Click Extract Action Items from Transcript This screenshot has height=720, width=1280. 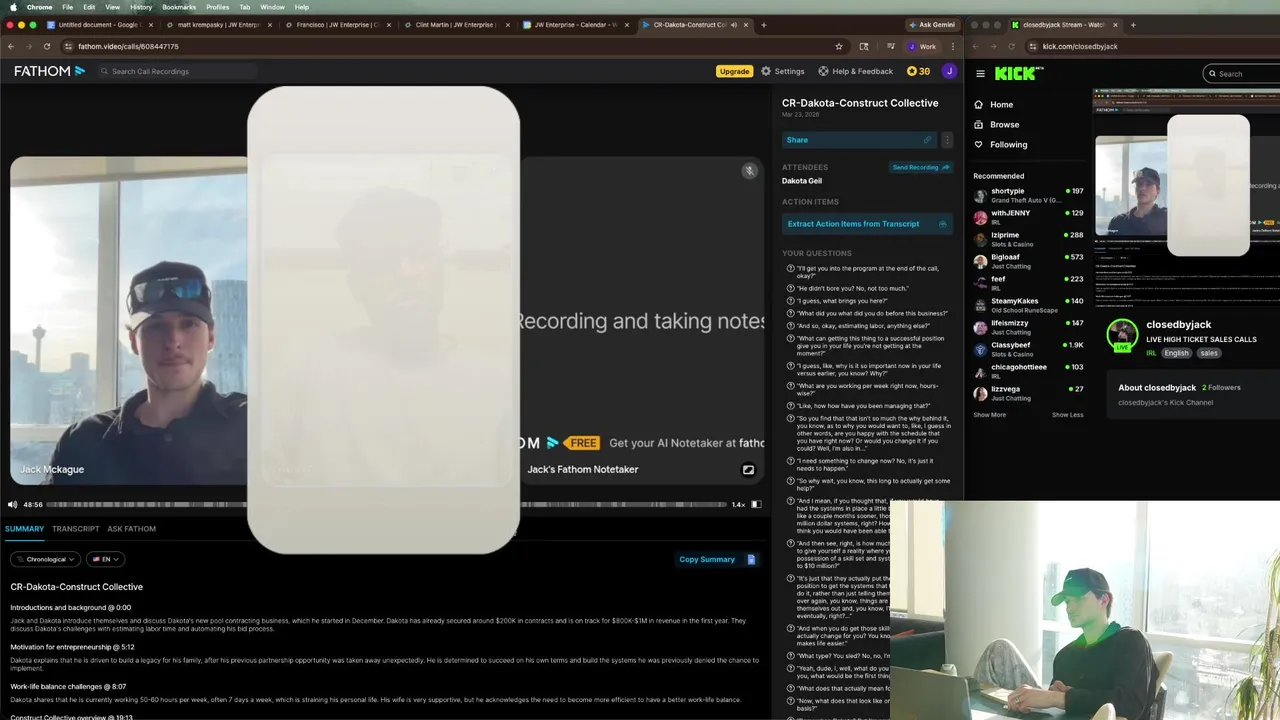point(867,224)
